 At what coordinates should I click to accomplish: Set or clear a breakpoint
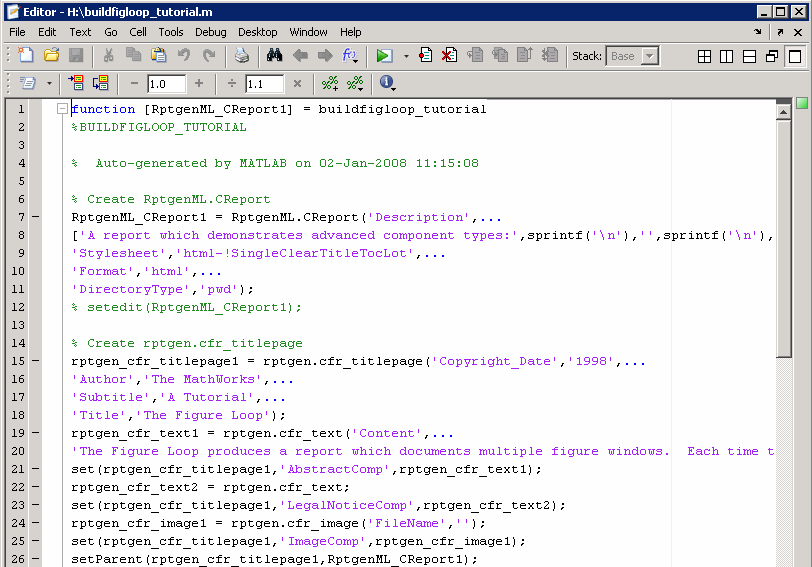pyautogui.click(x=426, y=56)
